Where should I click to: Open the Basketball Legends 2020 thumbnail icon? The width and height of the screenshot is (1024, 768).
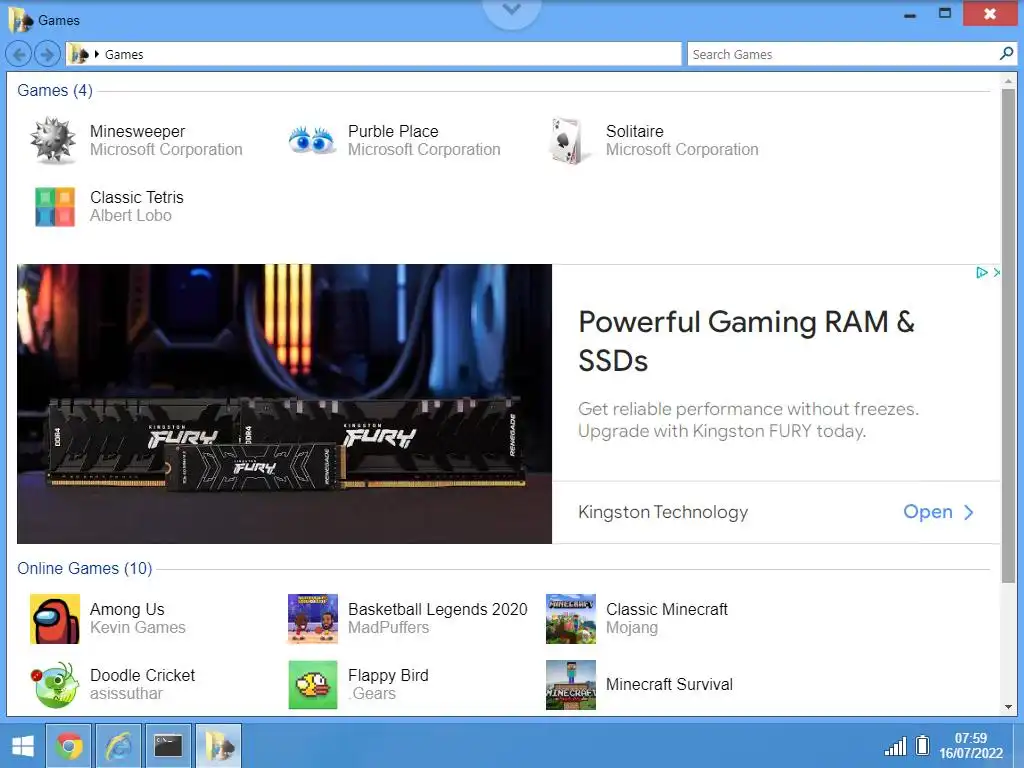coord(313,618)
